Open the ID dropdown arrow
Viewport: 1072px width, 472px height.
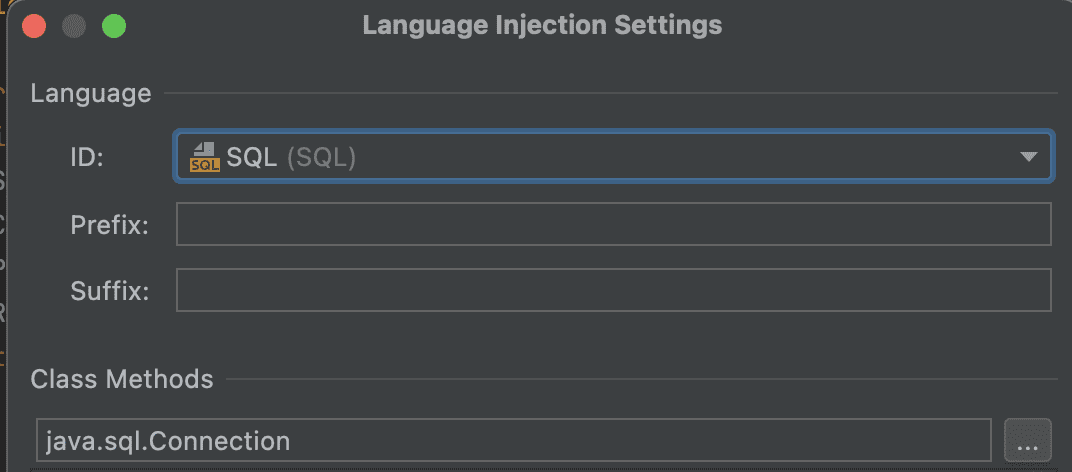[x=1028, y=157]
